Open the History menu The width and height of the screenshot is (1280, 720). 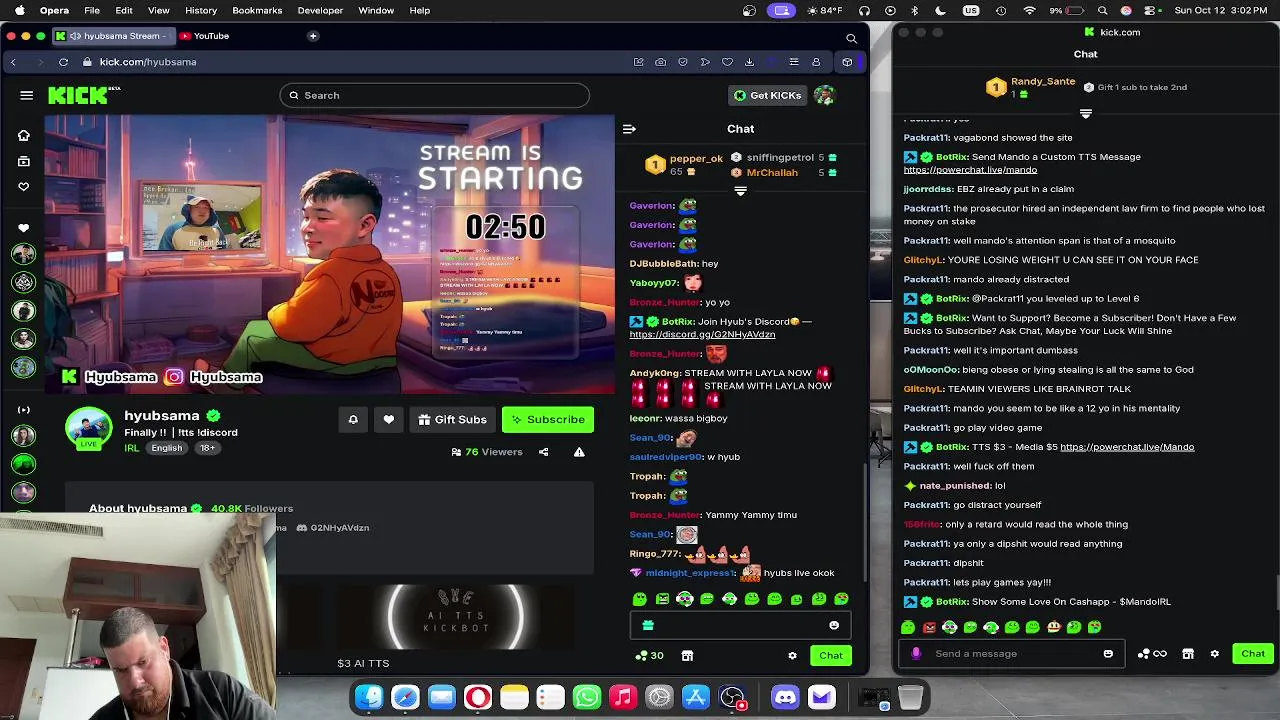(201, 10)
